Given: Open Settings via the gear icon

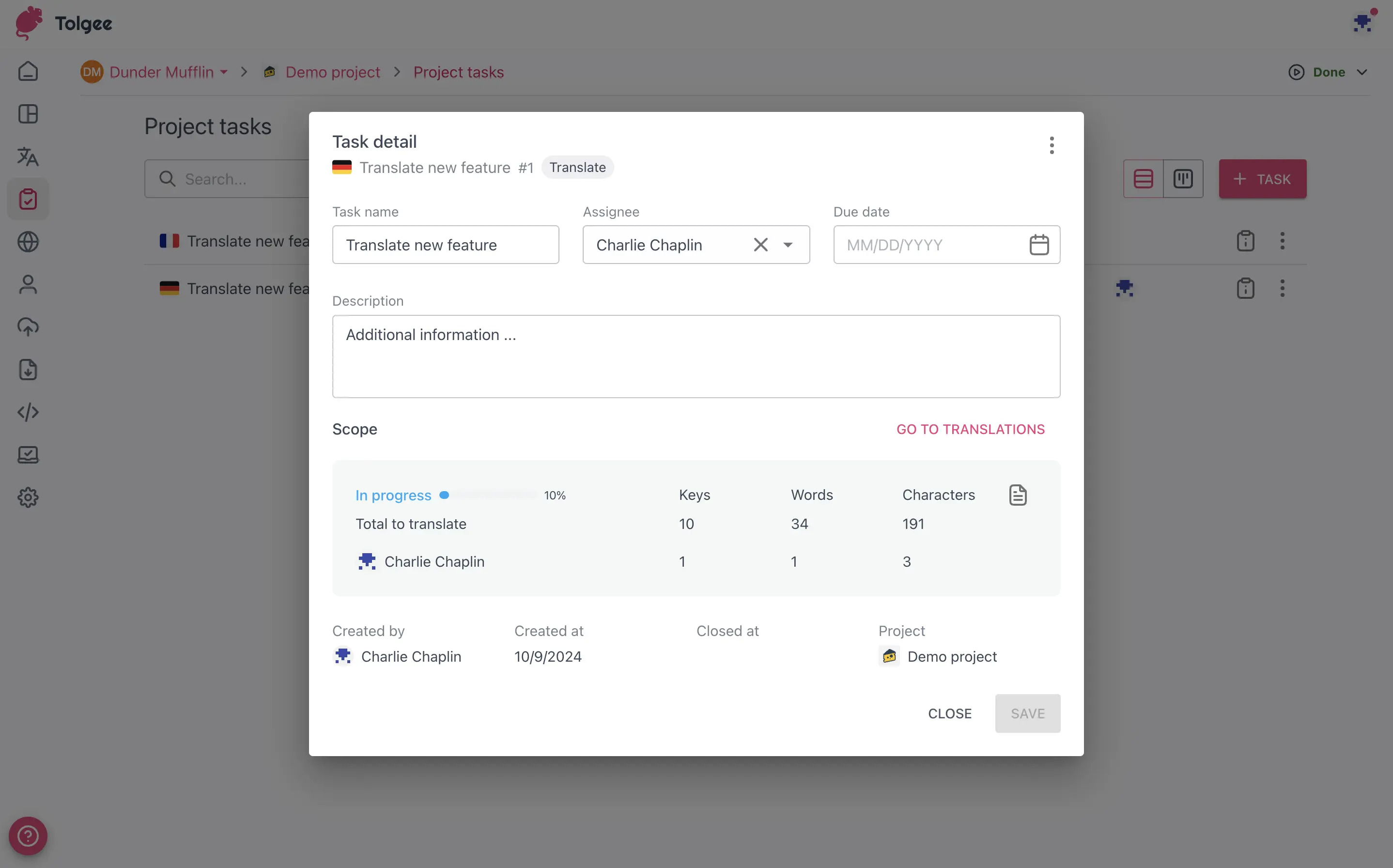Looking at the screenshot, I should 28,497.
